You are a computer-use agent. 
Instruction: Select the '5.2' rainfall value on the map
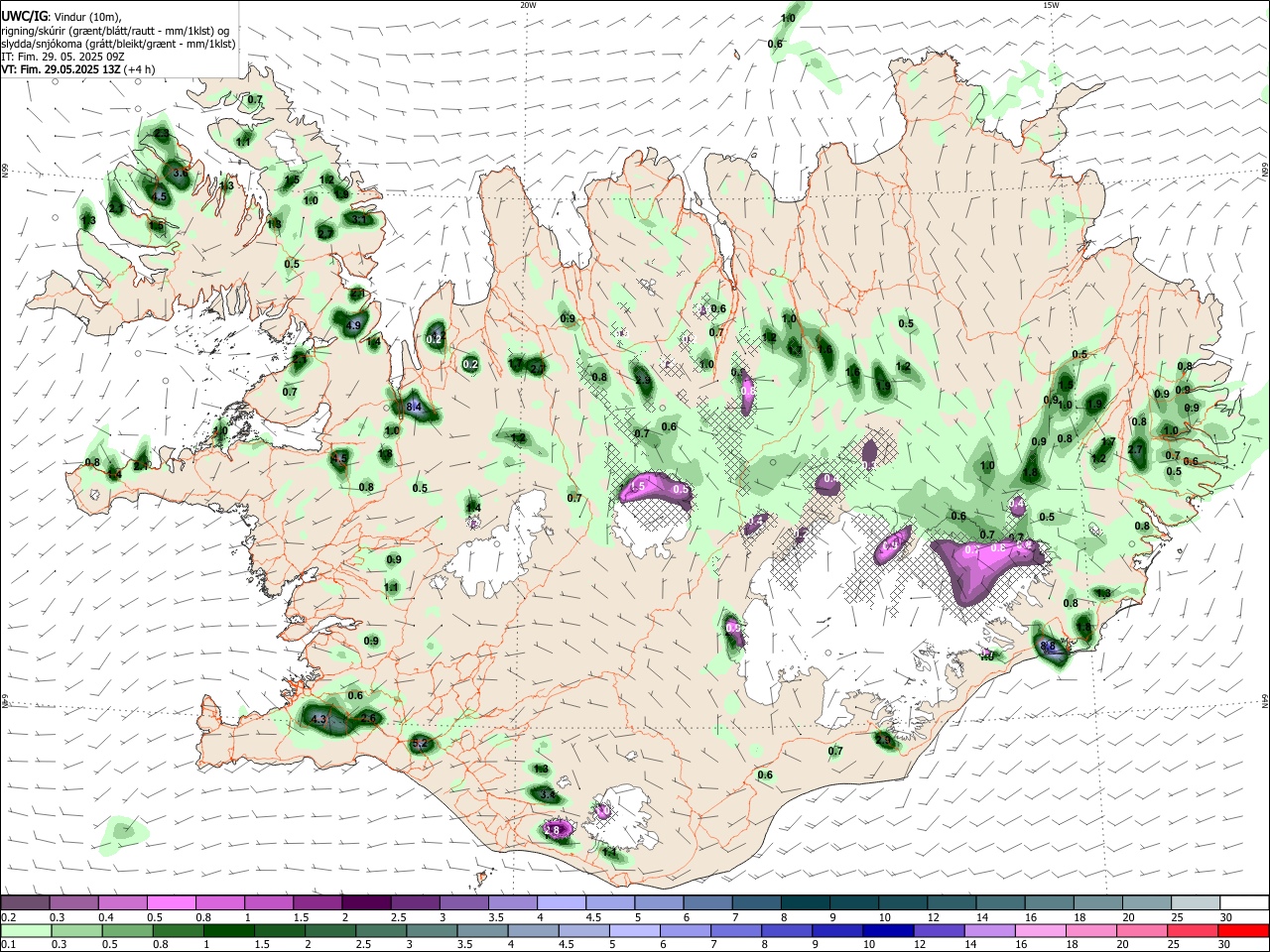[x=419, y=743]
